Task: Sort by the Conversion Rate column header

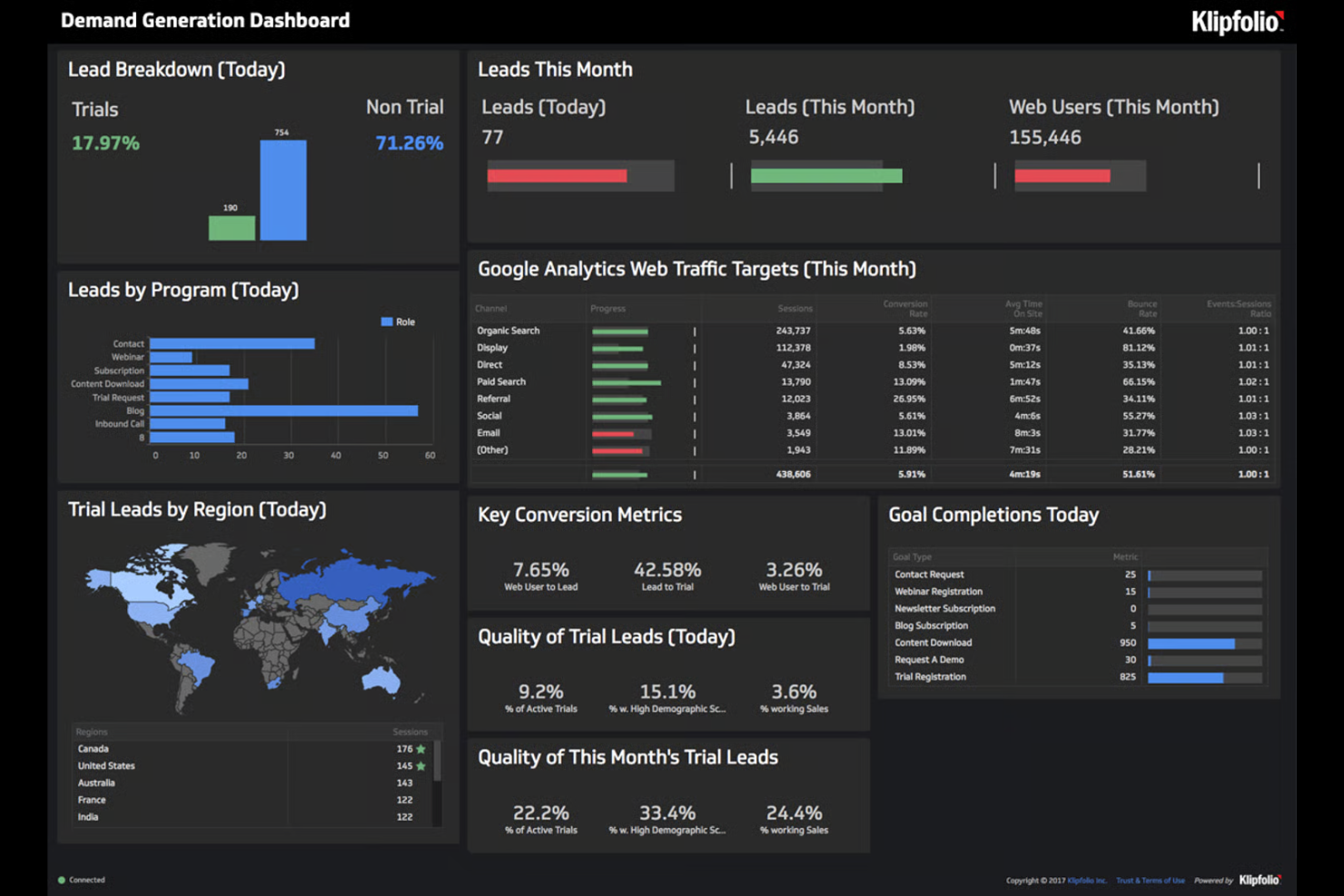Action: [904, 309]
